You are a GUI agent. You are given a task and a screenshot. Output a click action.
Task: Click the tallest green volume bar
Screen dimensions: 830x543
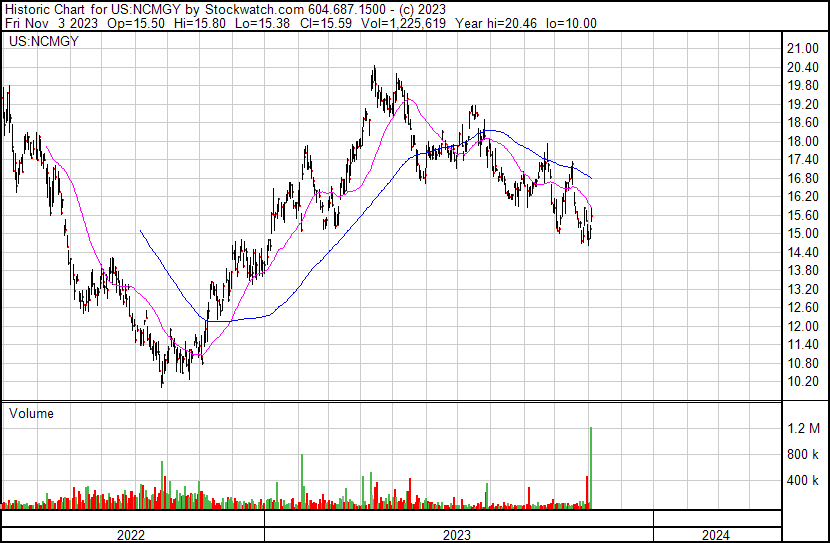click(591, 468)
